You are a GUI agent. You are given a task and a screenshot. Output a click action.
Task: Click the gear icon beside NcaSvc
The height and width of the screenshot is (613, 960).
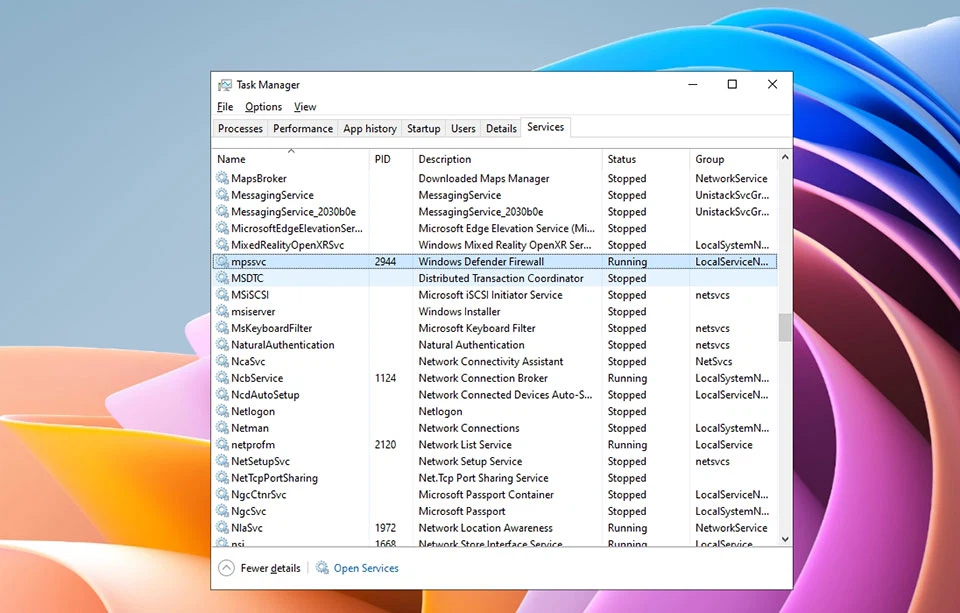click(x=222, y=361)
